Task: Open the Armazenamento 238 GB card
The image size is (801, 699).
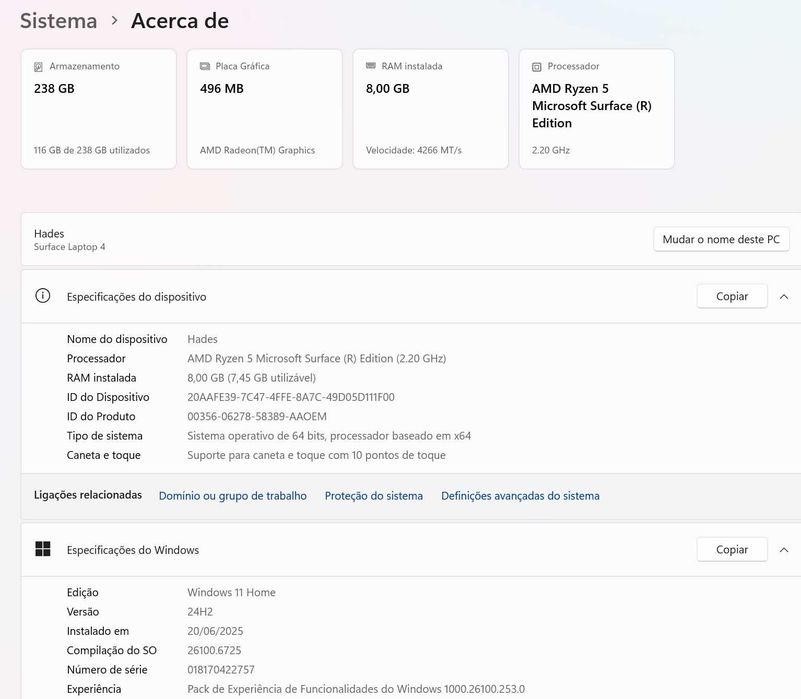Action: click(x=98, y=109)
